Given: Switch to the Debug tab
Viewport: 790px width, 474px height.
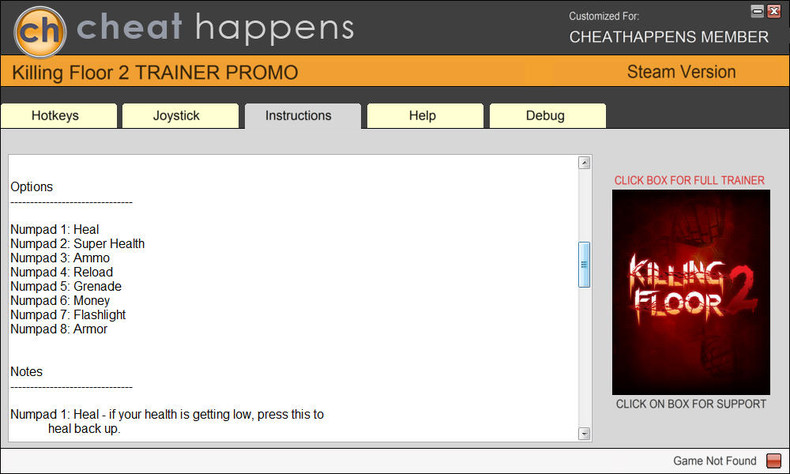Looking at the screenshot, I should click(x=548, y=116).
